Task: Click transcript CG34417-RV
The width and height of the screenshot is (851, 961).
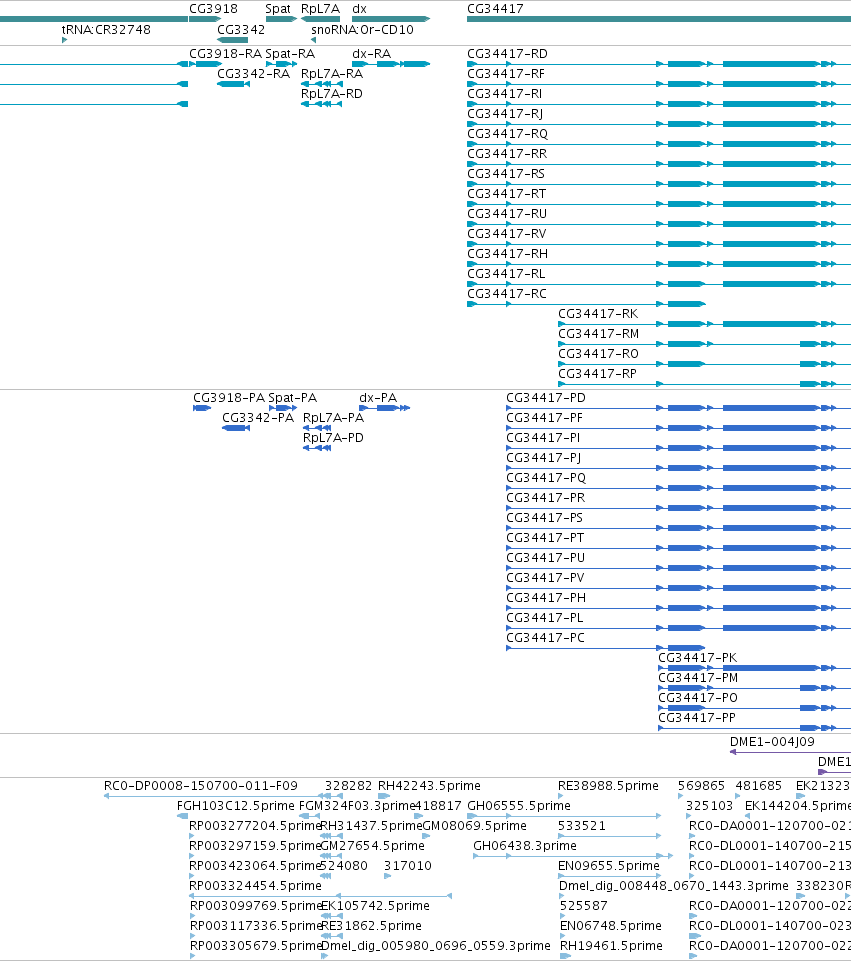Action: coord(507,234)
